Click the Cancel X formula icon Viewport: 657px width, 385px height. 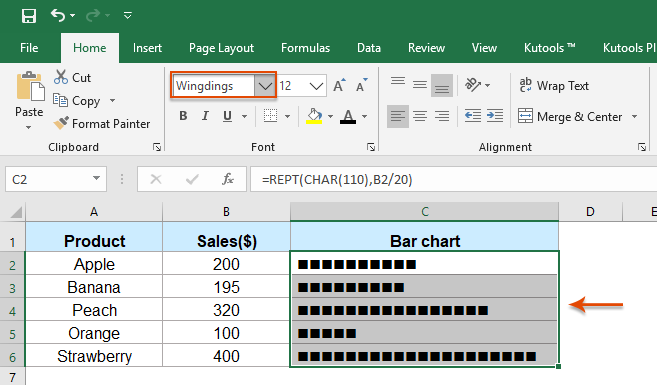click(x=156, y=179)
